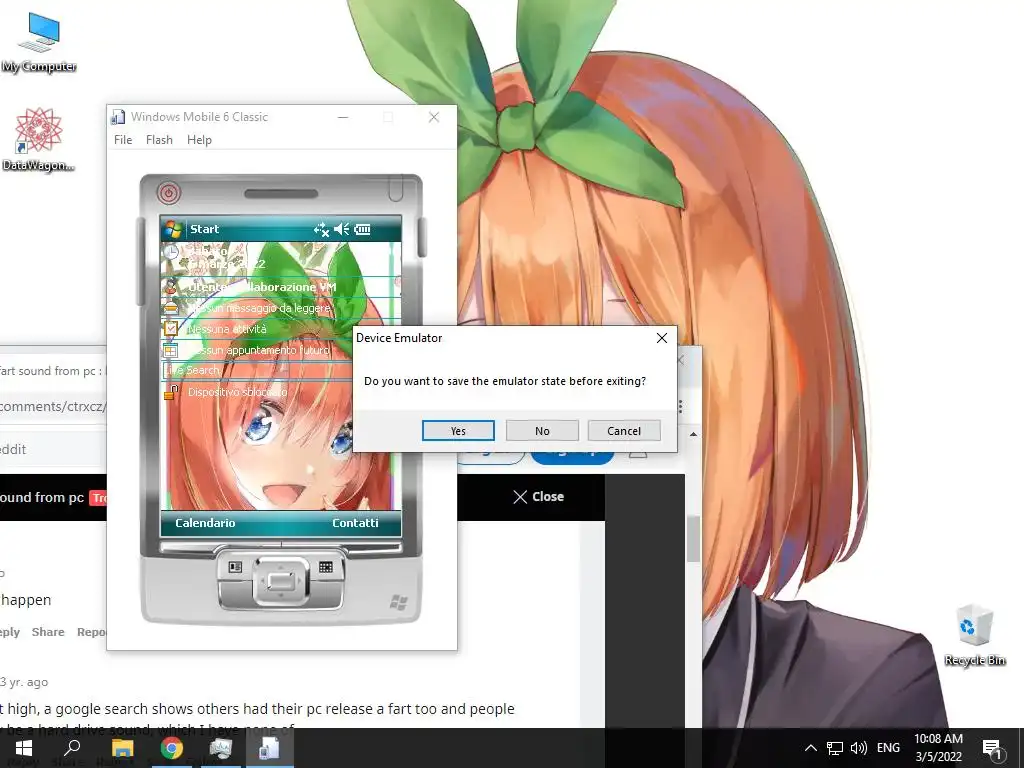Click Close in the browser dark banner
This screenshot has width=1024, height=768.
tap(539, 496)
